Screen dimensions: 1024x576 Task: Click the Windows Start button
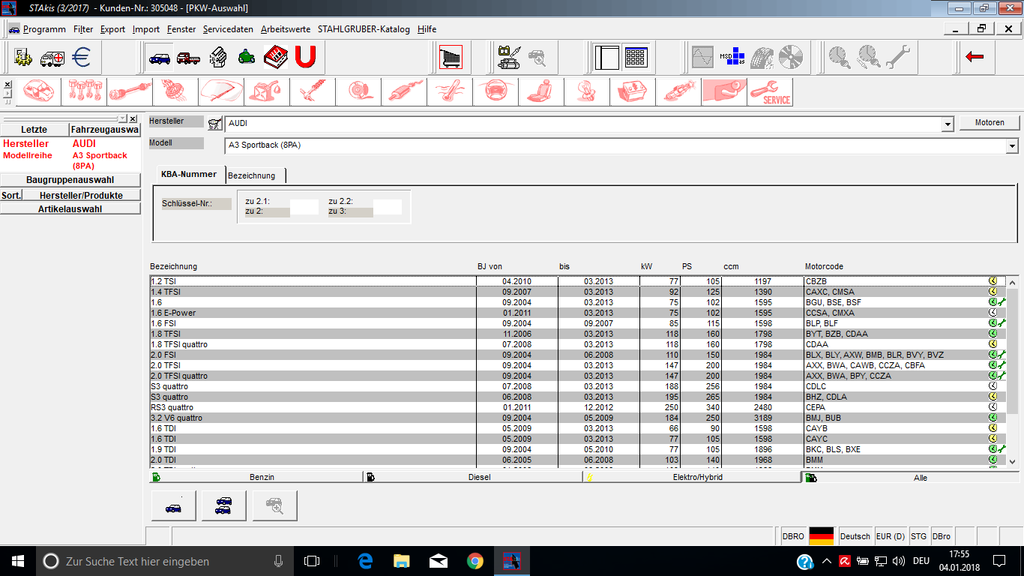pos(18,561)
